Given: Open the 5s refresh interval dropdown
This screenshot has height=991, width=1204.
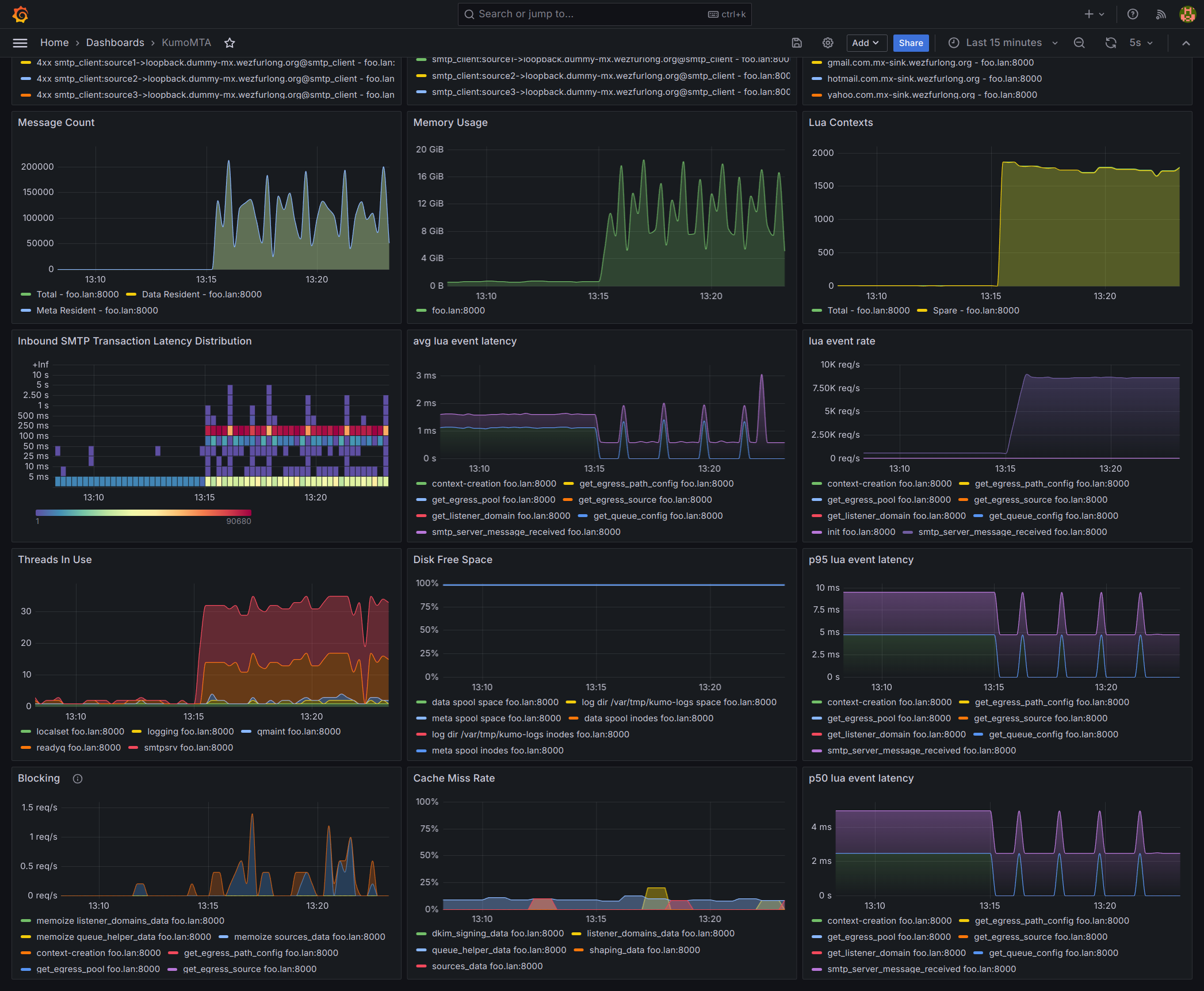Looking at the screenshot, I should tap(1141, 43).
